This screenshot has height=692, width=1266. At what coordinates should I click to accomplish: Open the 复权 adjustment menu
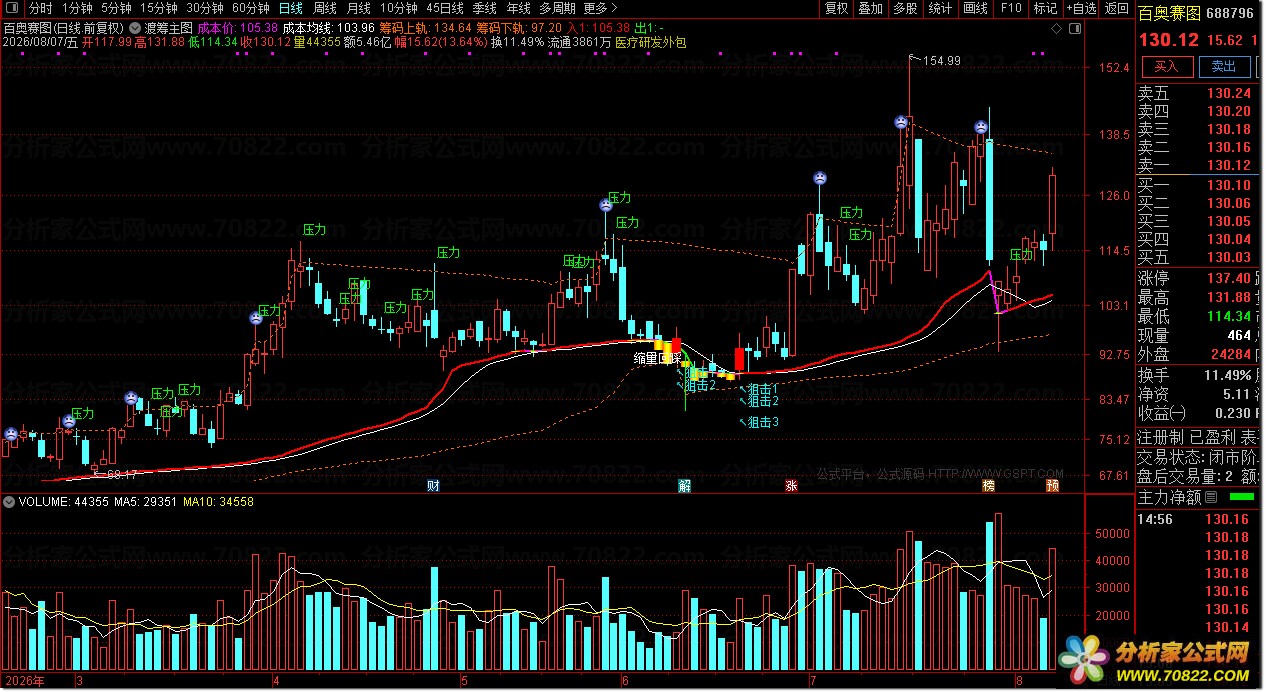836,8
